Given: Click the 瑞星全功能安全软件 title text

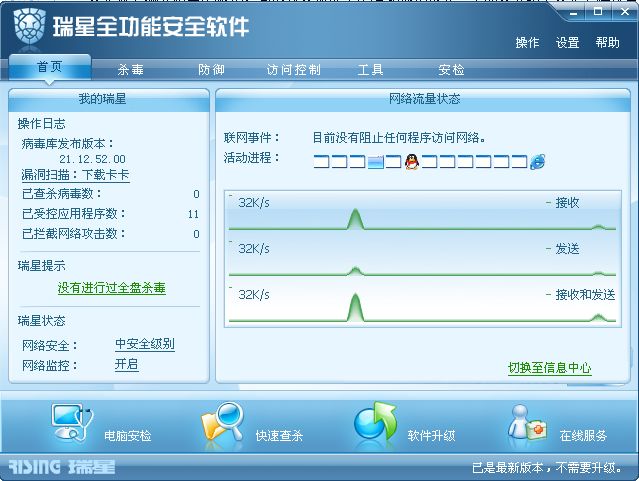Looking at the screenshot, I should tap(150, 27).
